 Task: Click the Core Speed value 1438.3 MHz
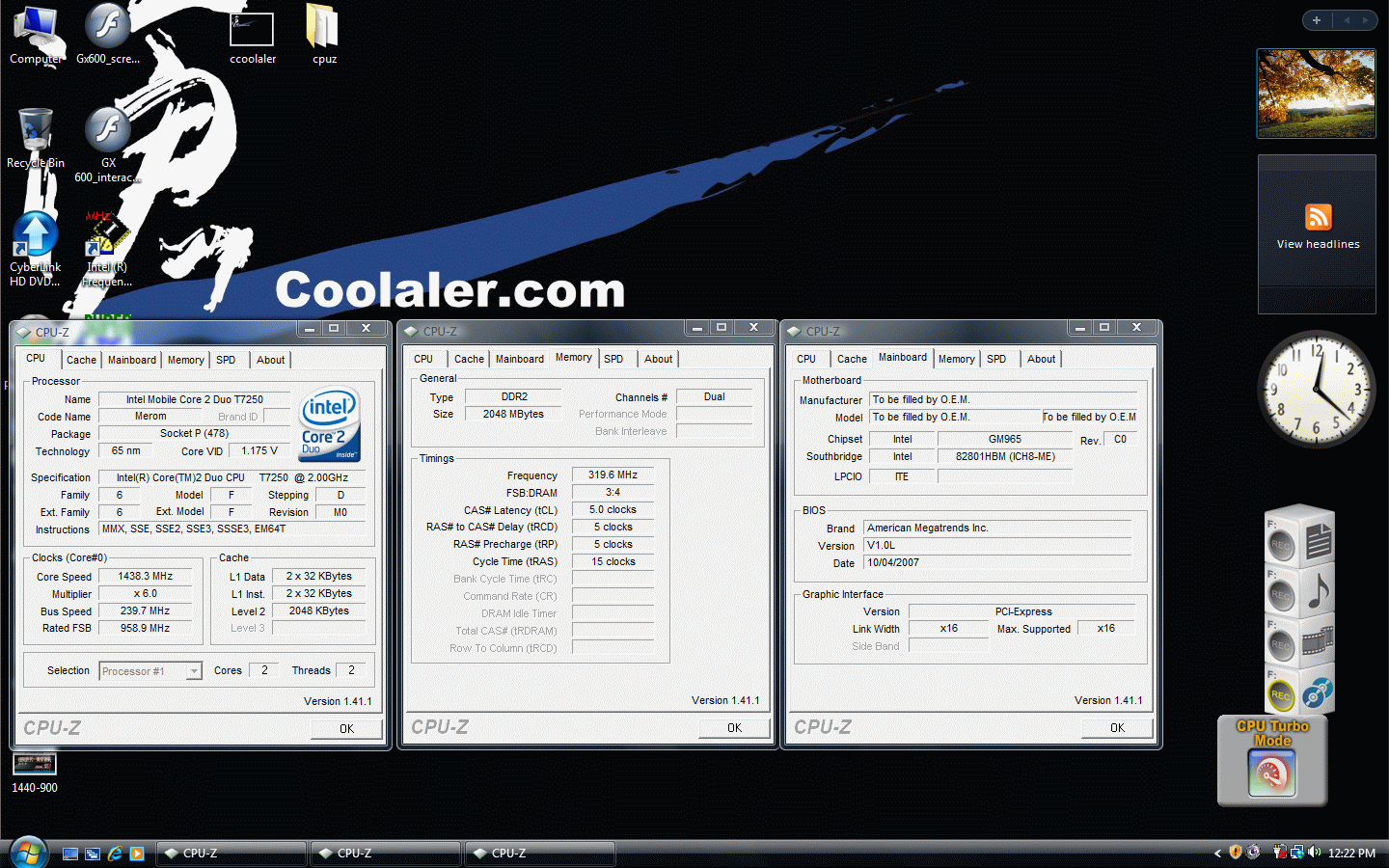point(146,576)
